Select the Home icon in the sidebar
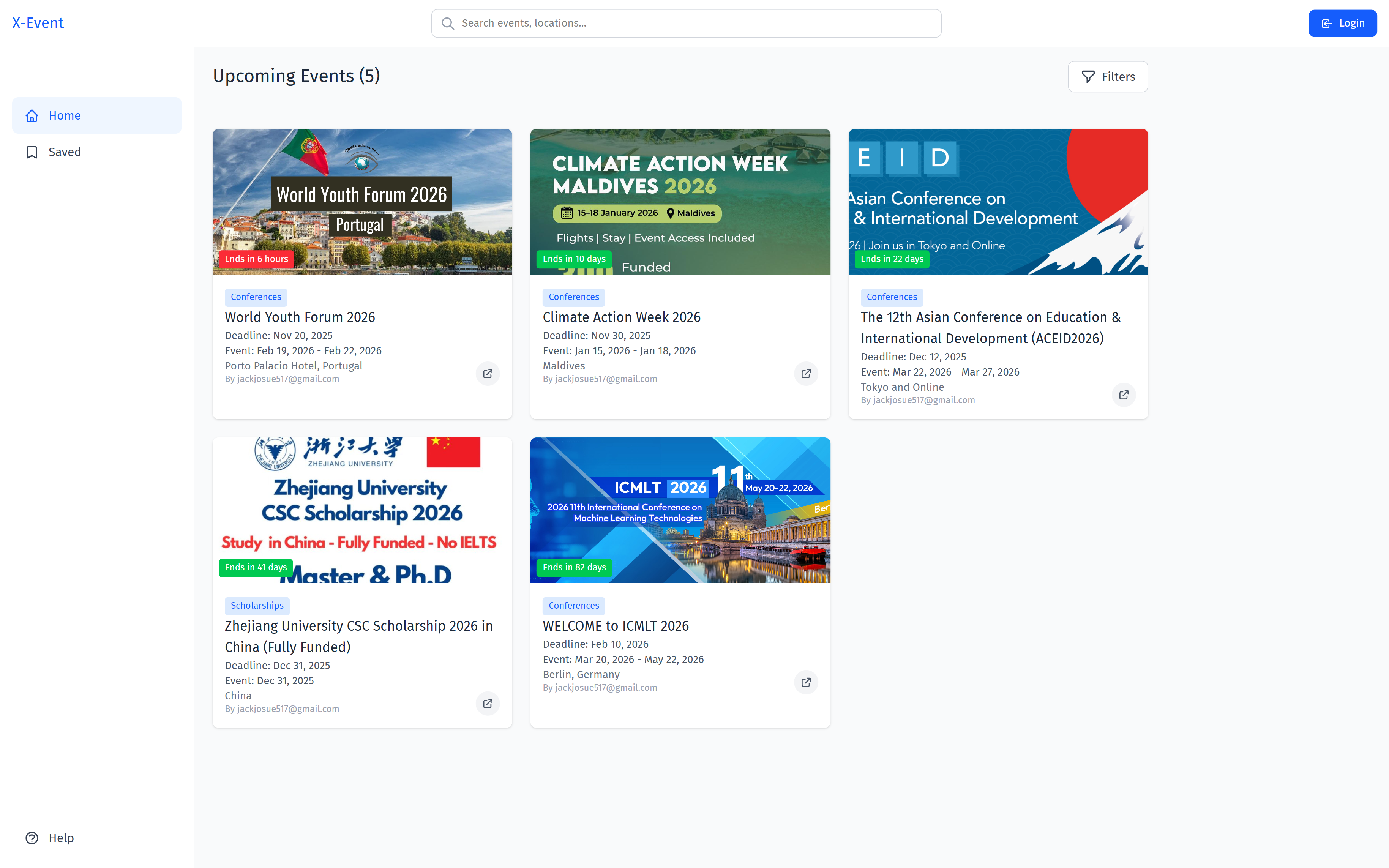The image size is (1389, 868). tap(32, 115)
